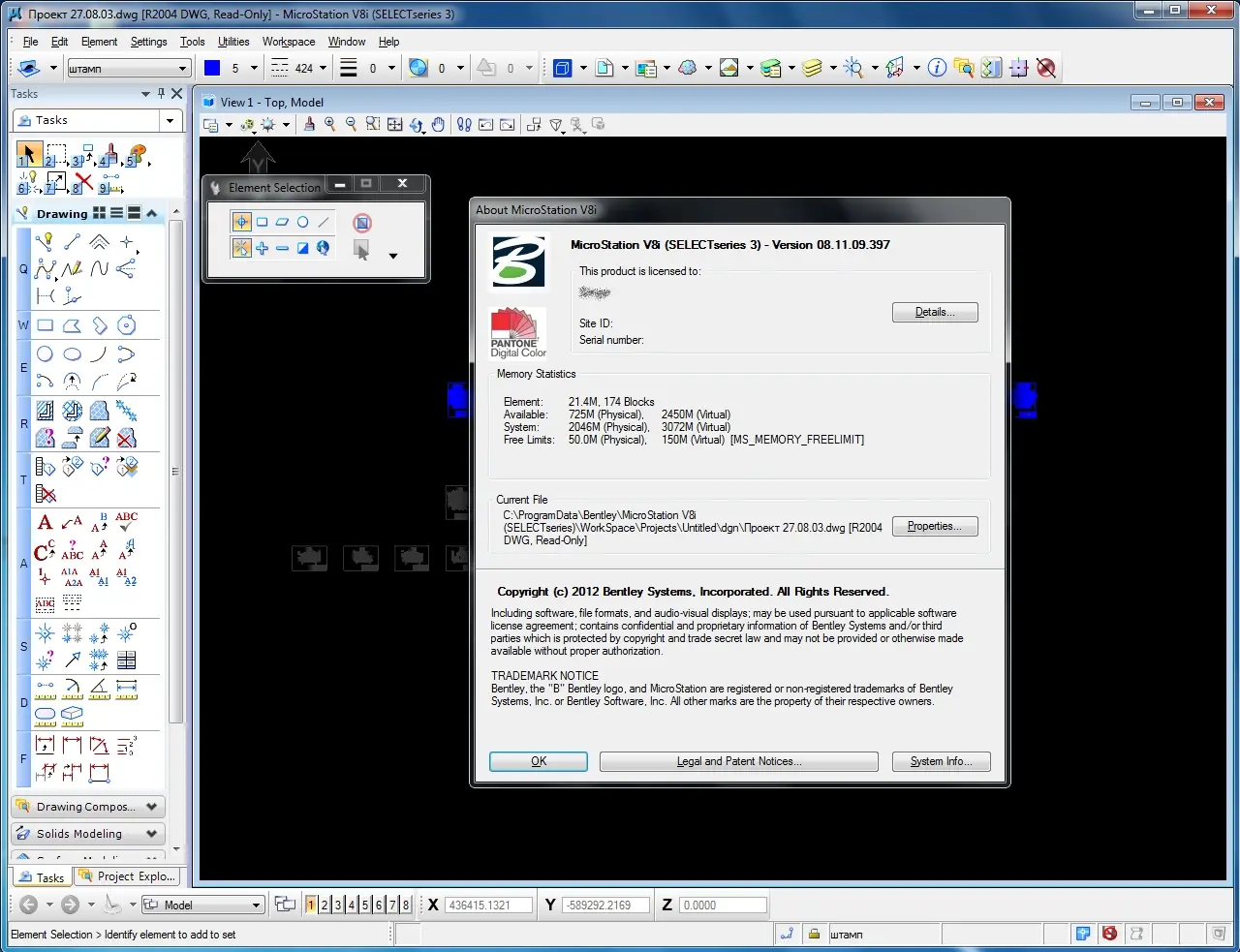Image resolution: width=1240 pixels, height=952 pixels.
Task: Open the Level Manager icon in primary toolbar
Action: [770, 68]
